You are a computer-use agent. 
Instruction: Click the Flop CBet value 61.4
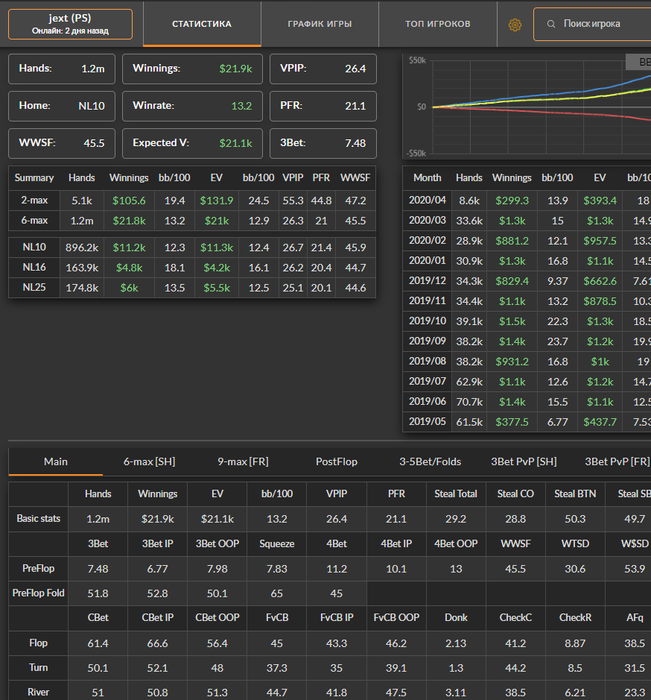(x=98, y=643)
